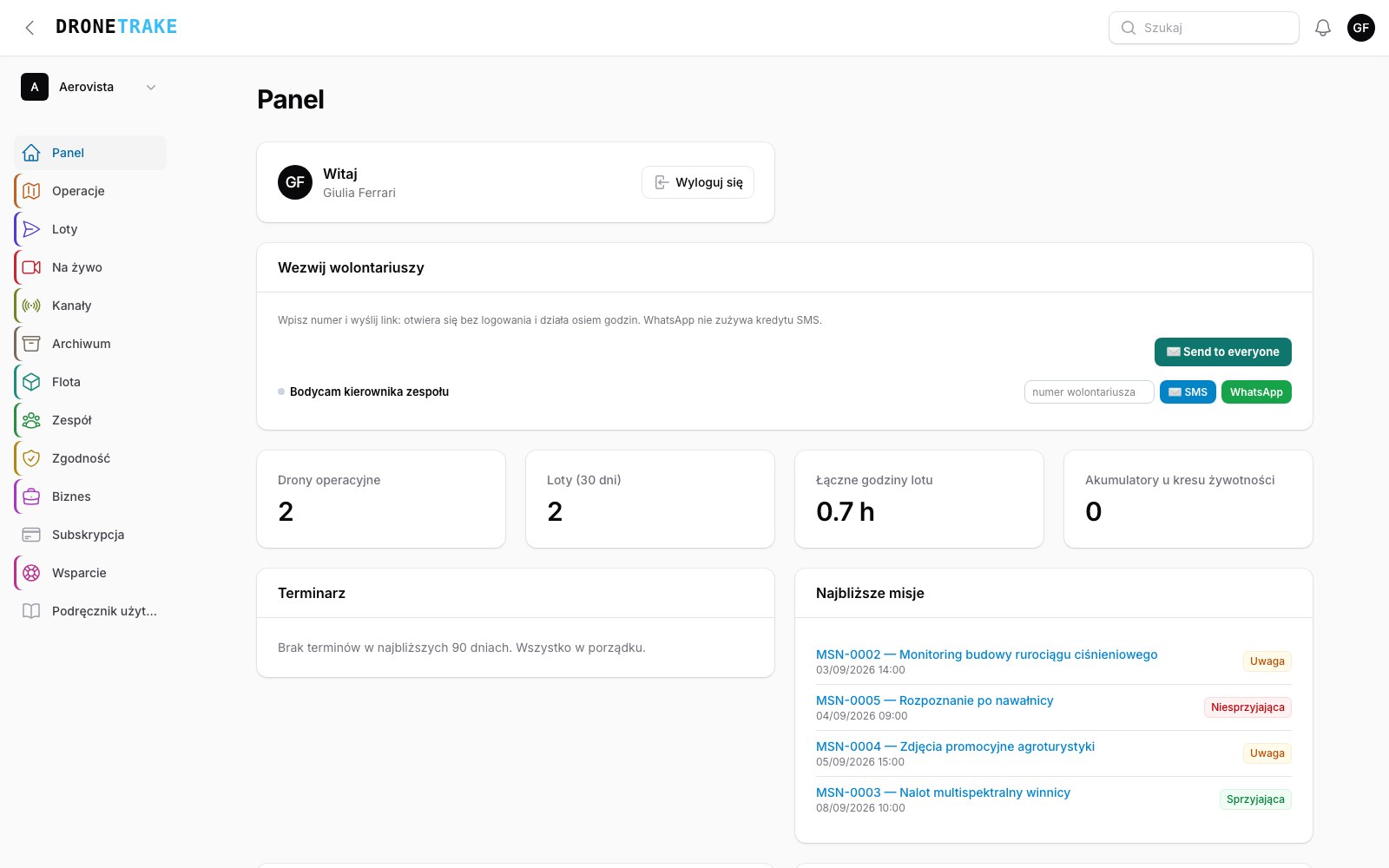Click the Uwaga badge for MSN-0002
Image resolution: width=1389 pixels, height=868 pixels.
click(1267, 661)
